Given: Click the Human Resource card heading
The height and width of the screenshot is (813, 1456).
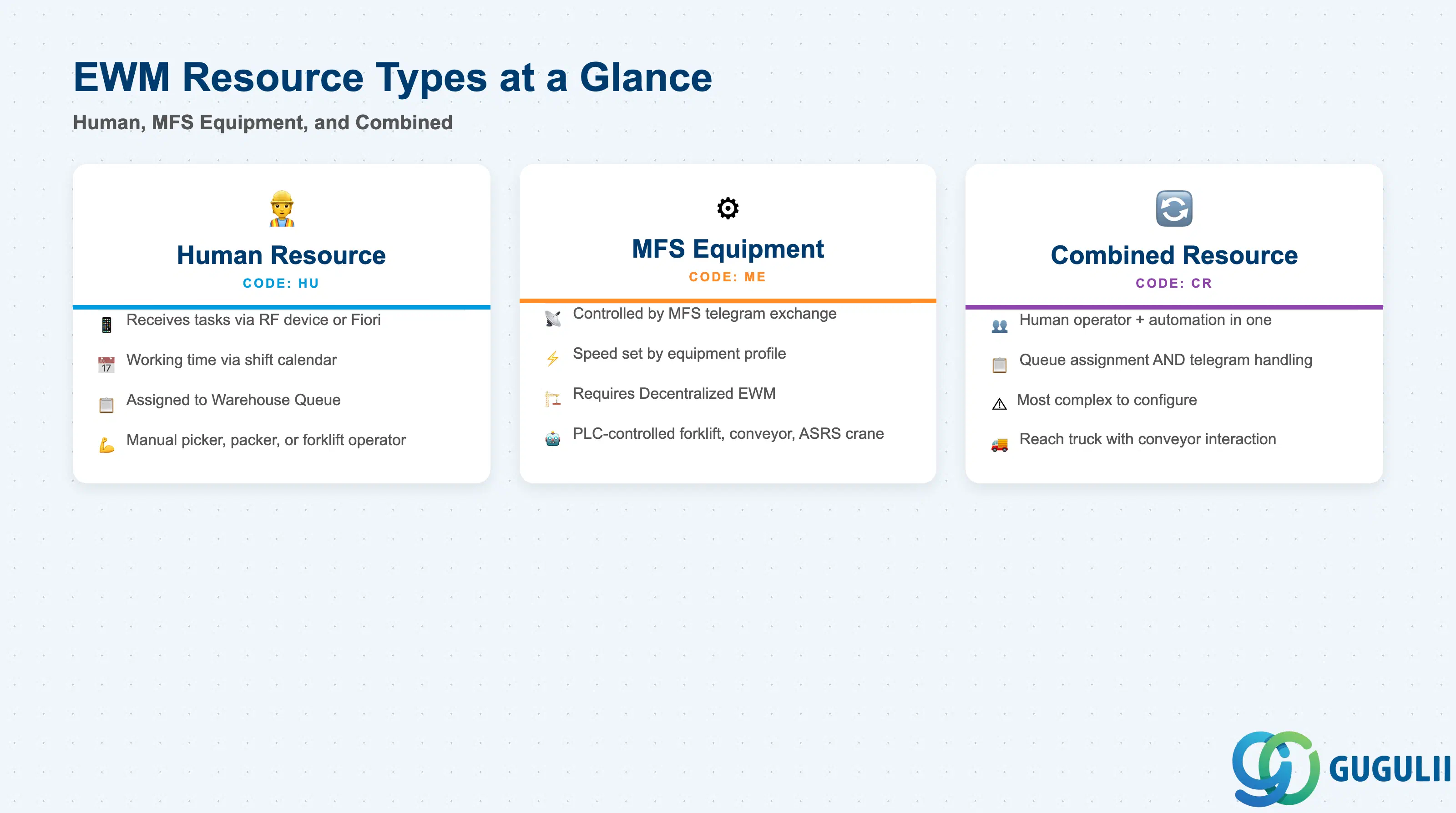Looking at the screenshot, I should [282, 255].
